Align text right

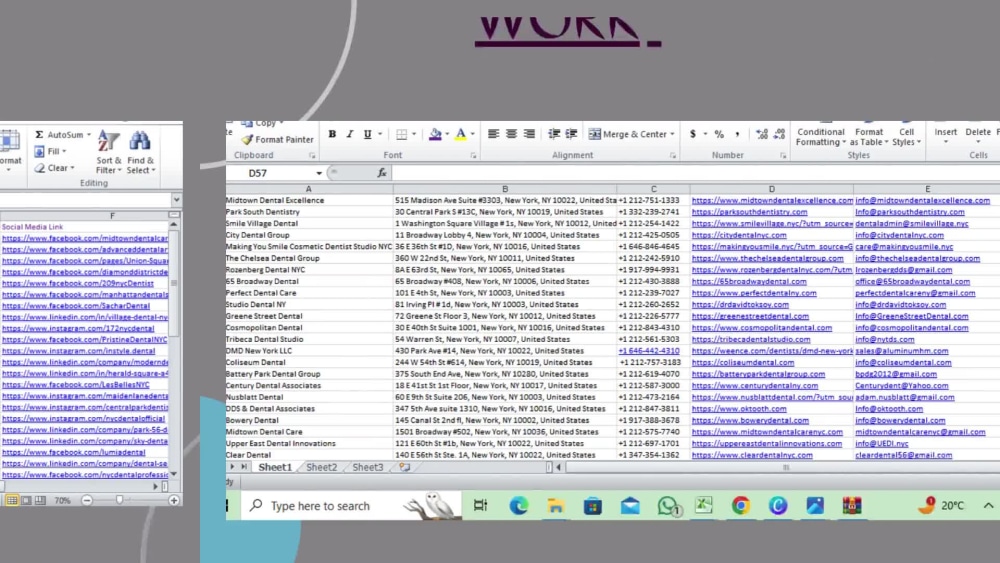coord(529,134)
